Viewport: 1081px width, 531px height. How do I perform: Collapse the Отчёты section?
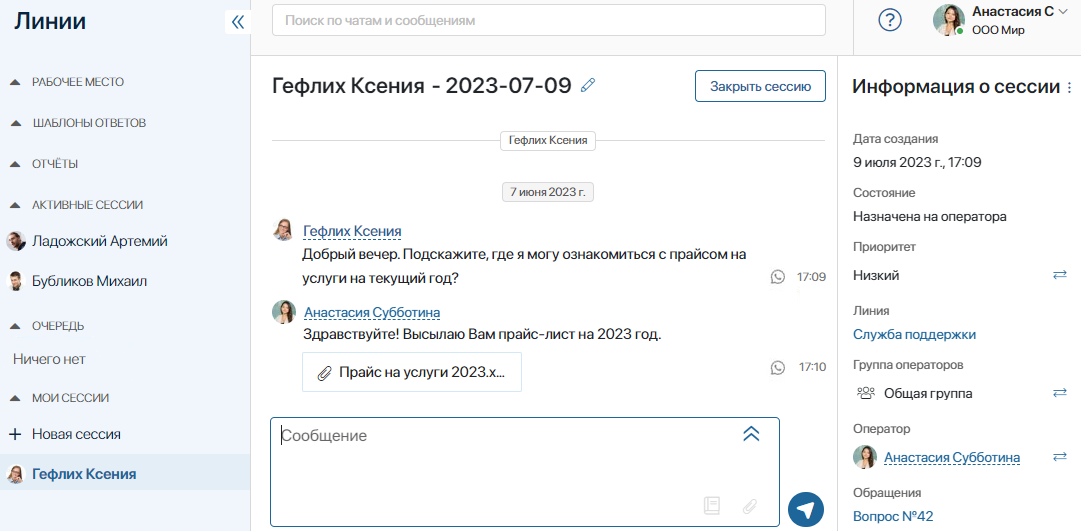click(x=15, y=164)
